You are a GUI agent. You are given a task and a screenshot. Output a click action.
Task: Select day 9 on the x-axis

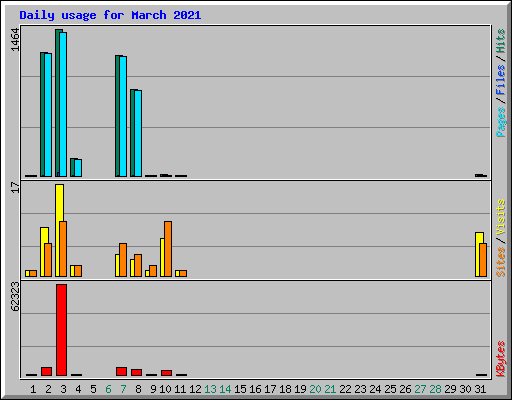[x=153, y=389]
